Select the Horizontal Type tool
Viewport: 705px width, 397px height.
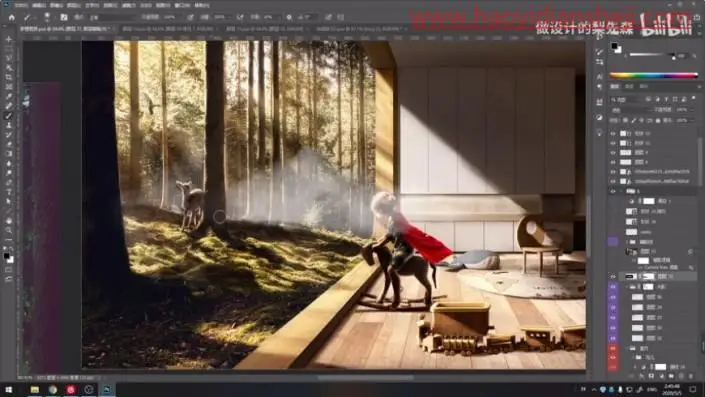click(9, 192)
